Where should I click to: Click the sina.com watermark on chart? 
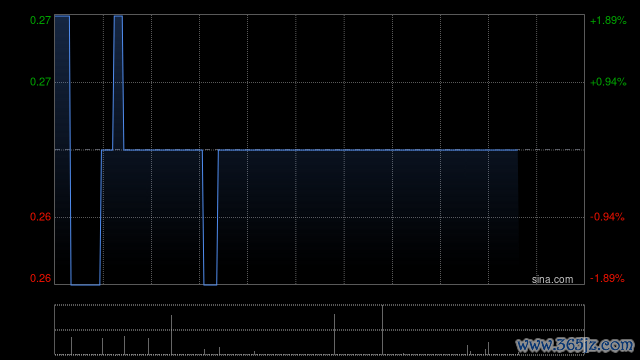tap(552, 280)
